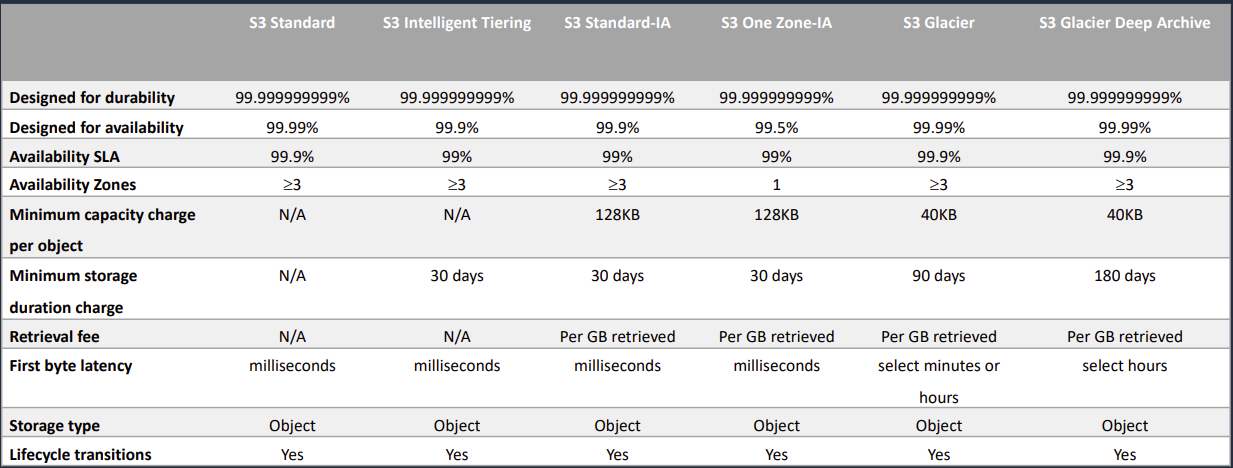1233x468 pixels.
Task: Select the 'Storage type' row label
Action: tap(54, 426)
